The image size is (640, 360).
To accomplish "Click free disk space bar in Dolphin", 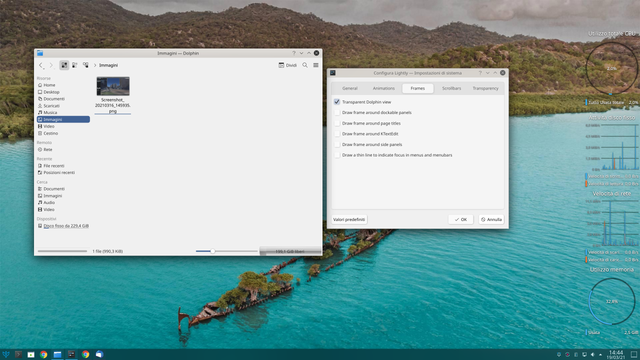I will 290,251.
